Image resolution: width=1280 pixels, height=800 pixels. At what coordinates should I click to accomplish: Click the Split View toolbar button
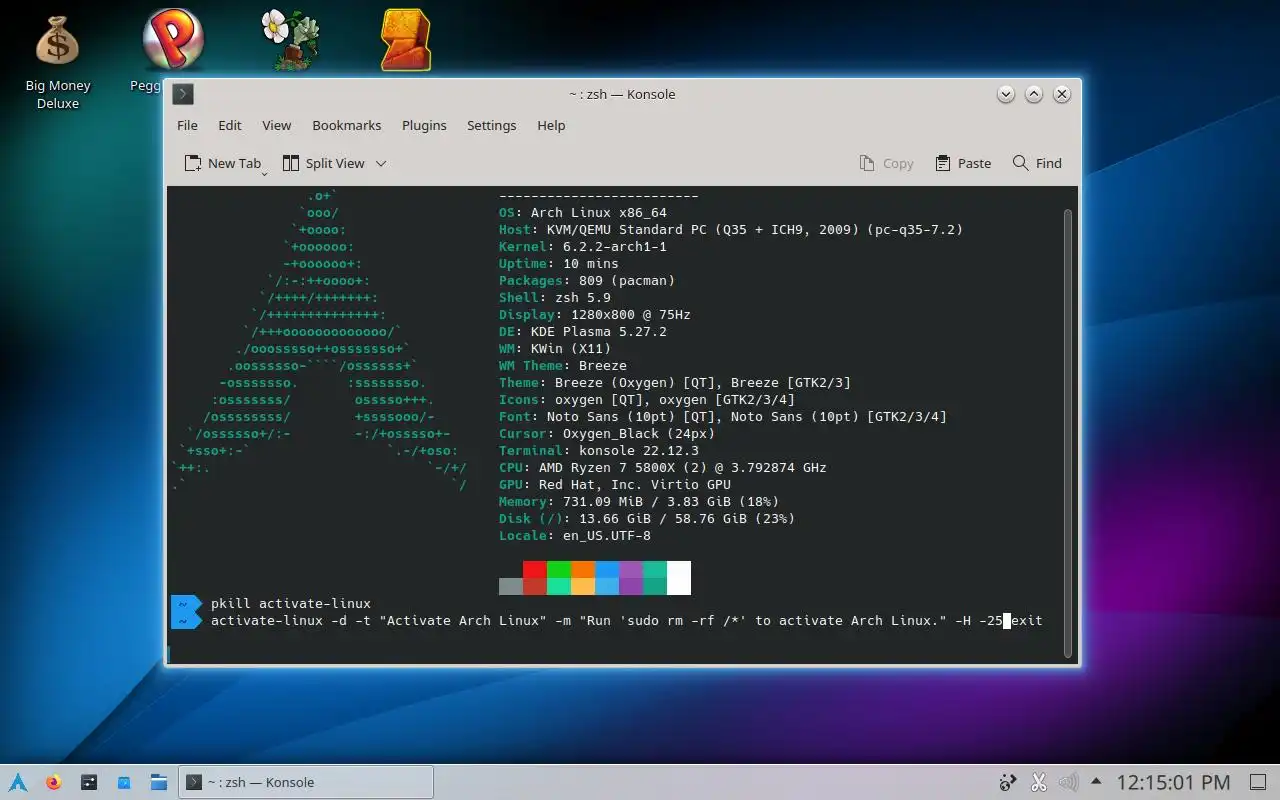[323, 163]
